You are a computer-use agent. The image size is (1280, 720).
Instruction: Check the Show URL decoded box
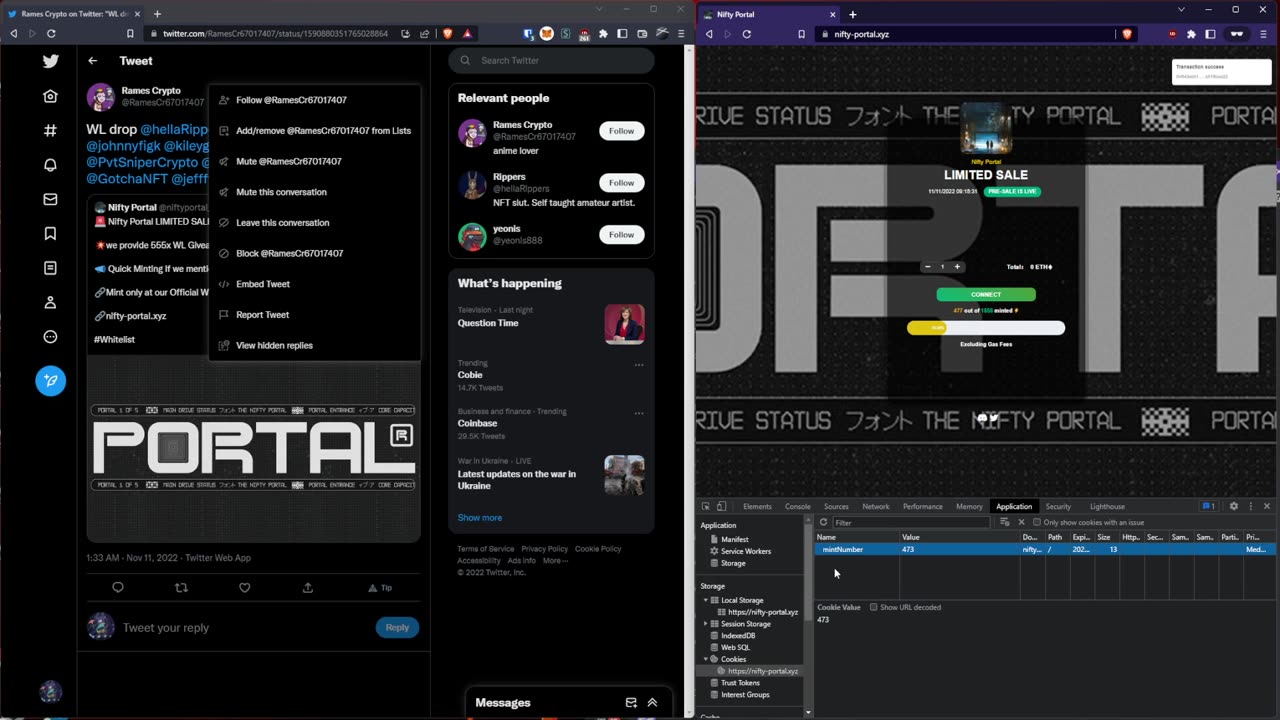(873, 607)
